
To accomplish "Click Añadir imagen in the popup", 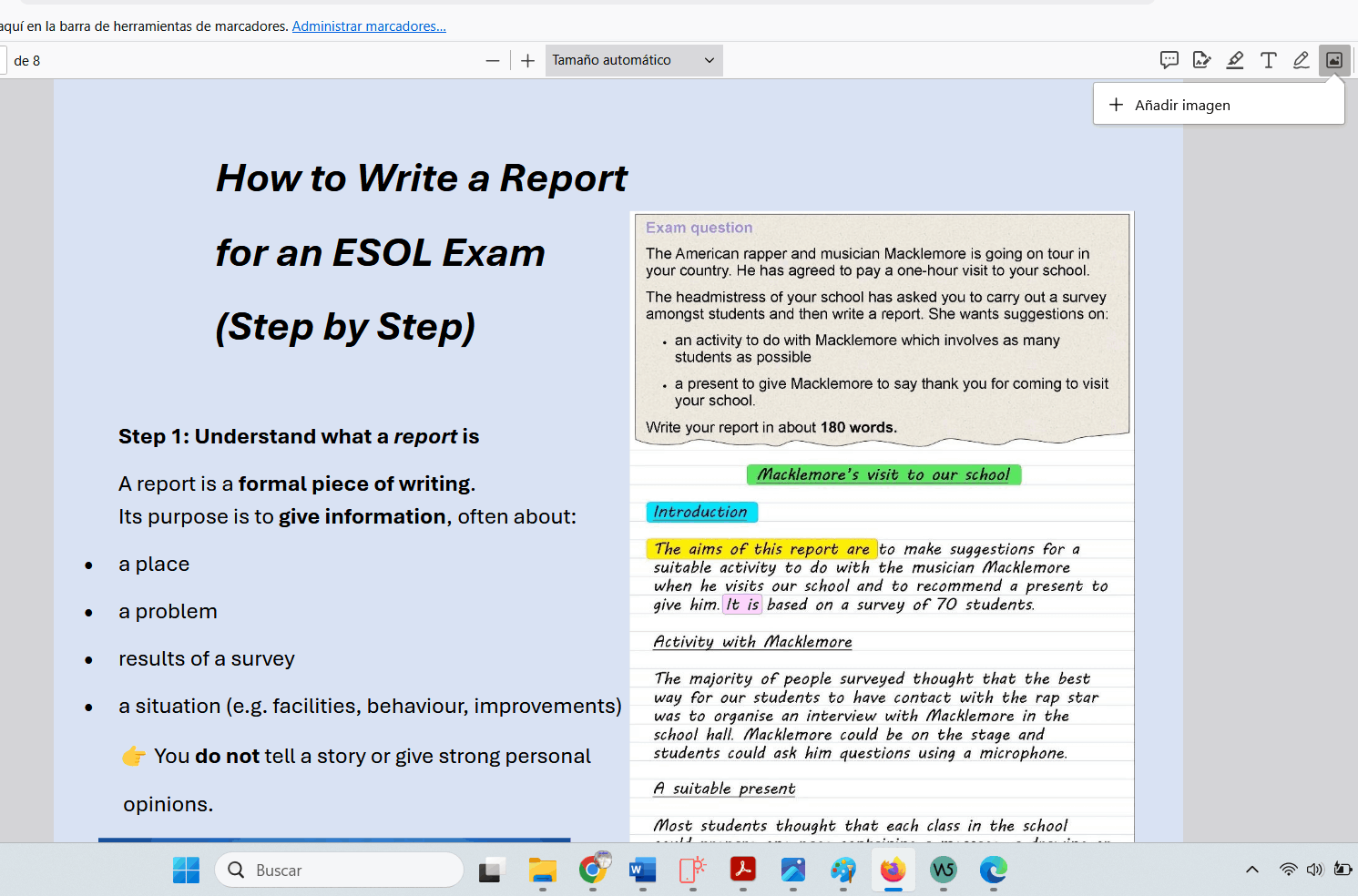I will pyautogui.click(x=1181, y=105).
